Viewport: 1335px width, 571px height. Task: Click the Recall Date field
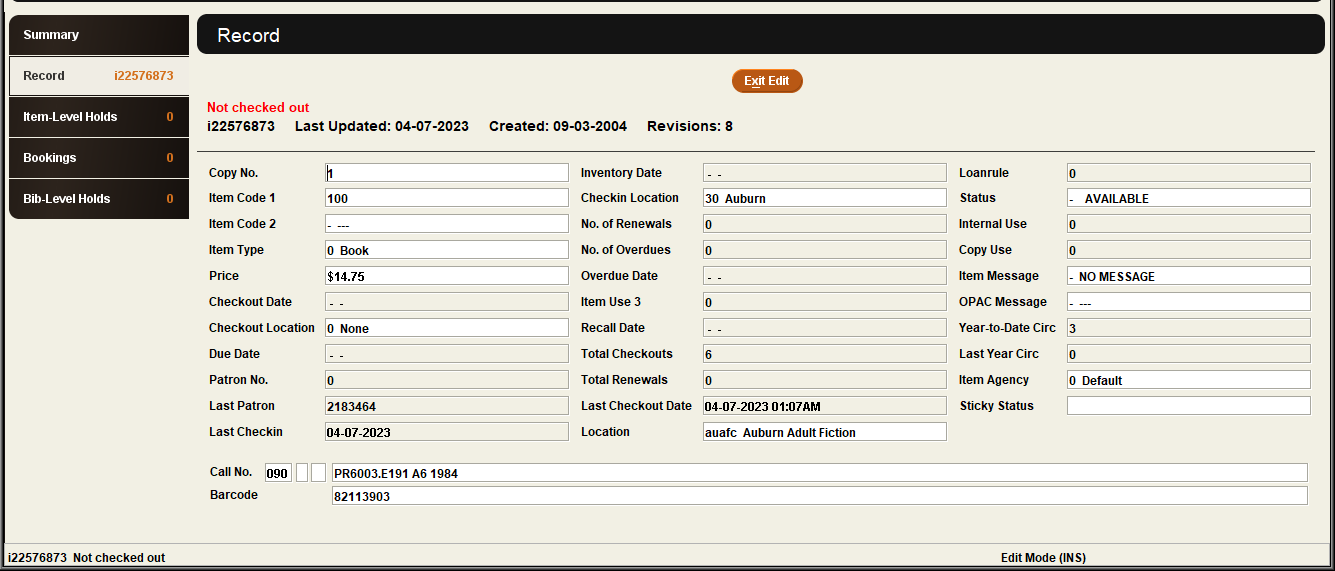tap(824, 328)
